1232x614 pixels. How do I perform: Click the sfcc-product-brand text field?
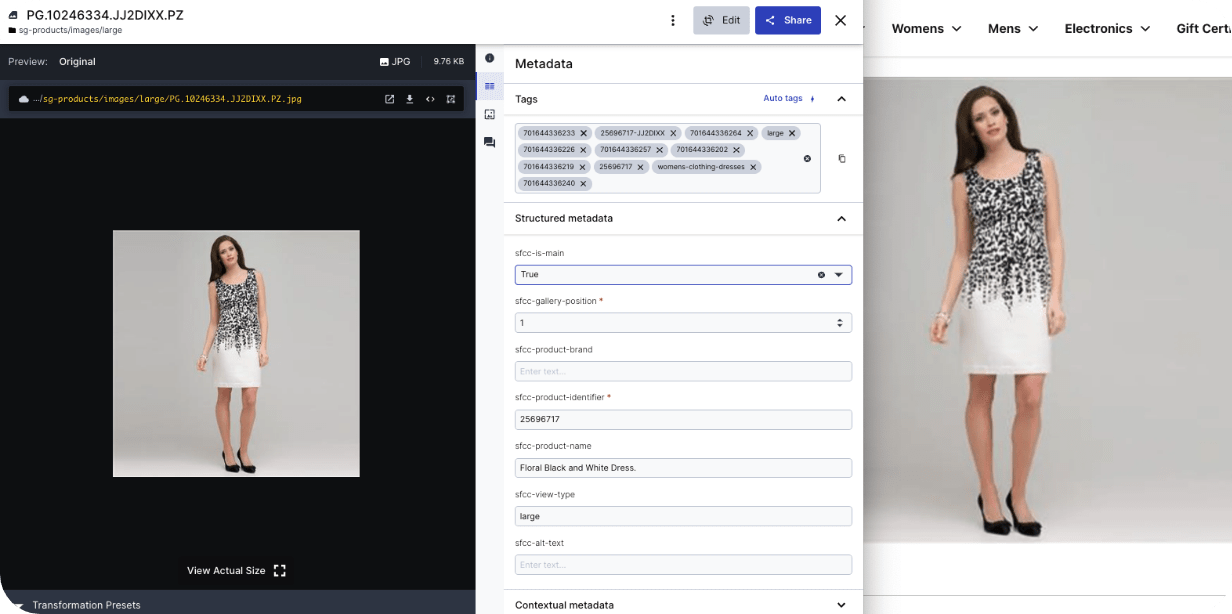[683, 371]
